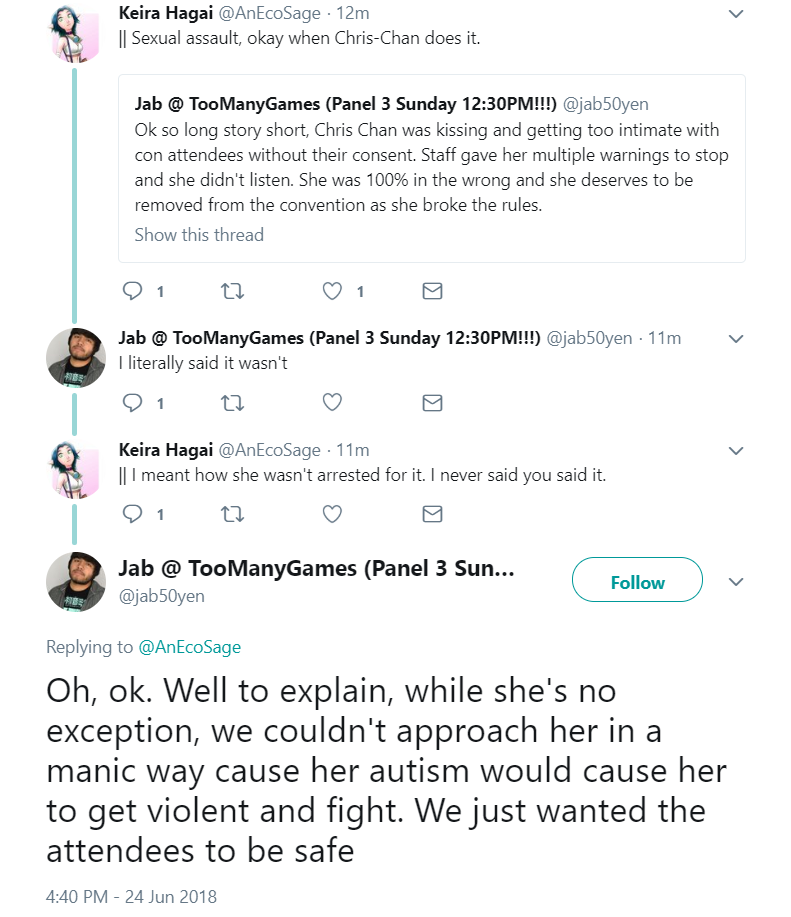Reply to "I literally said it wasn't" tweet
This screenshot has width=791, height=917.
coord(132,402)
